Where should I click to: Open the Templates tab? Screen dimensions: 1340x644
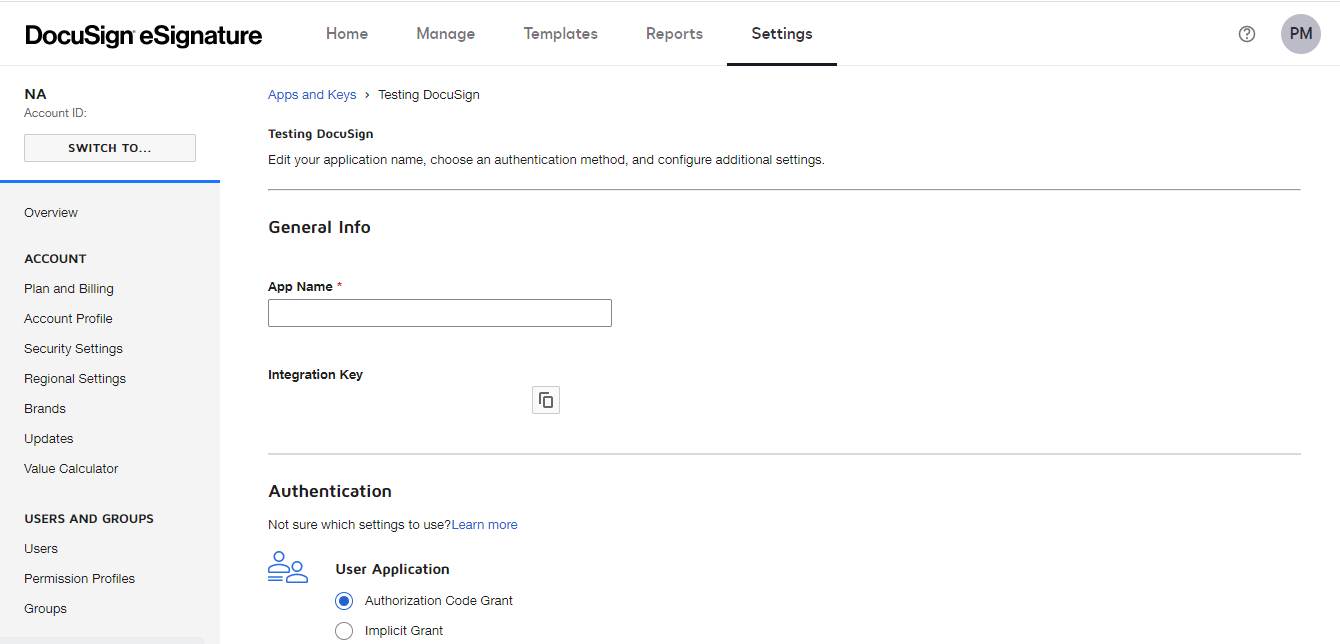561,34
